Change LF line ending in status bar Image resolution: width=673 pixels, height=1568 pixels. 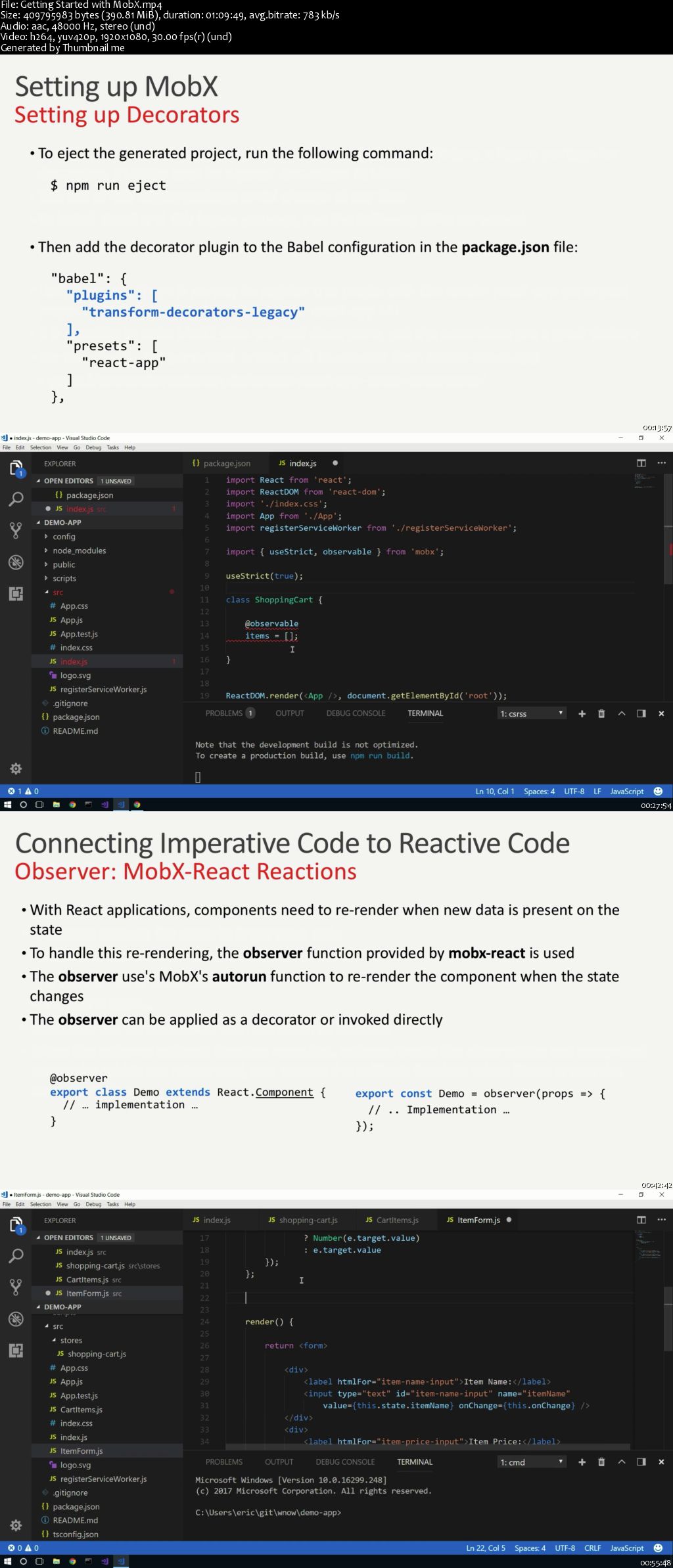click(597, 792)
